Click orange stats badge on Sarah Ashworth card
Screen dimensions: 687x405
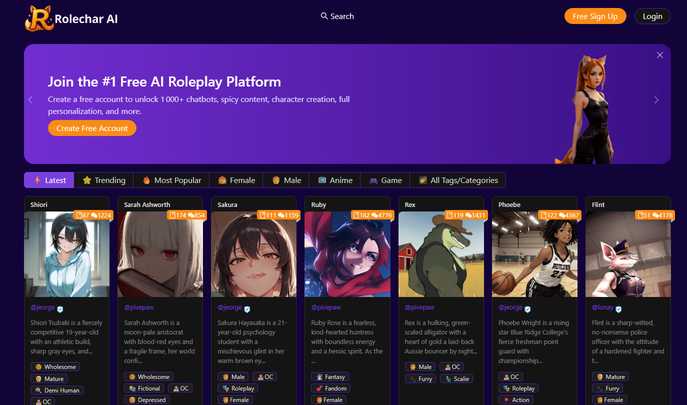(187, 215)
